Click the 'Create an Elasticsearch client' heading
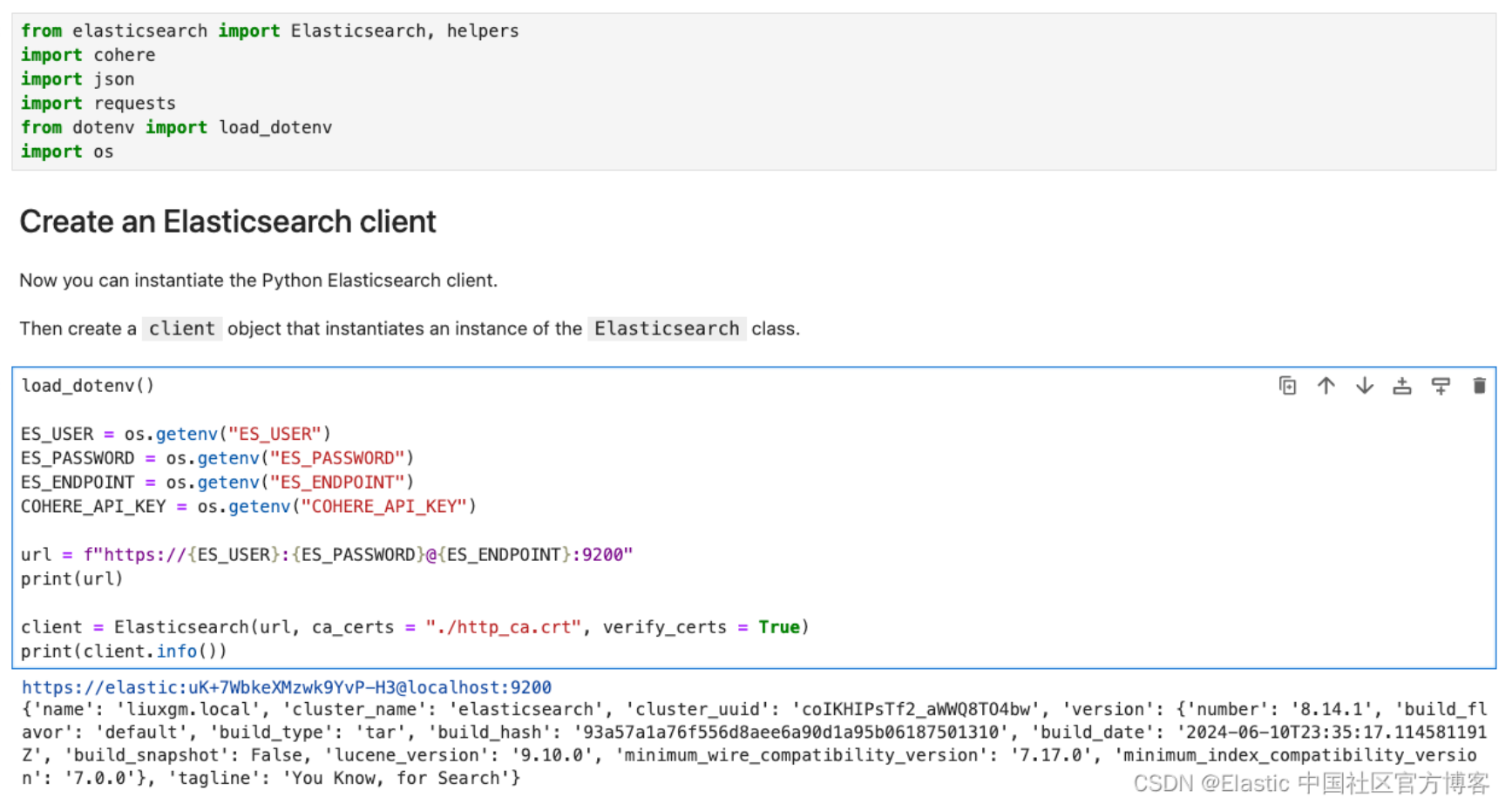This screenshot has height=804, width=1512. pos(227,221)
